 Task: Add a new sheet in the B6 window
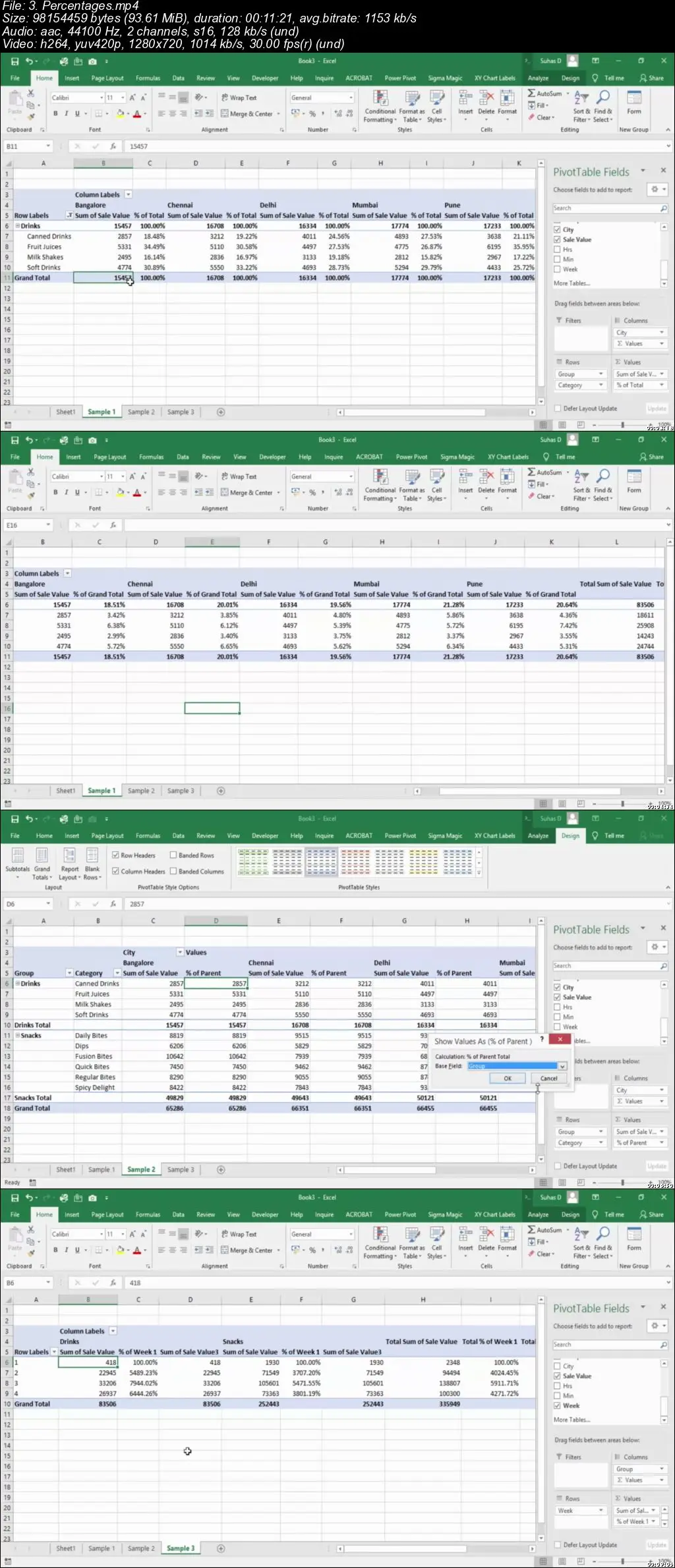[221, 1548]
